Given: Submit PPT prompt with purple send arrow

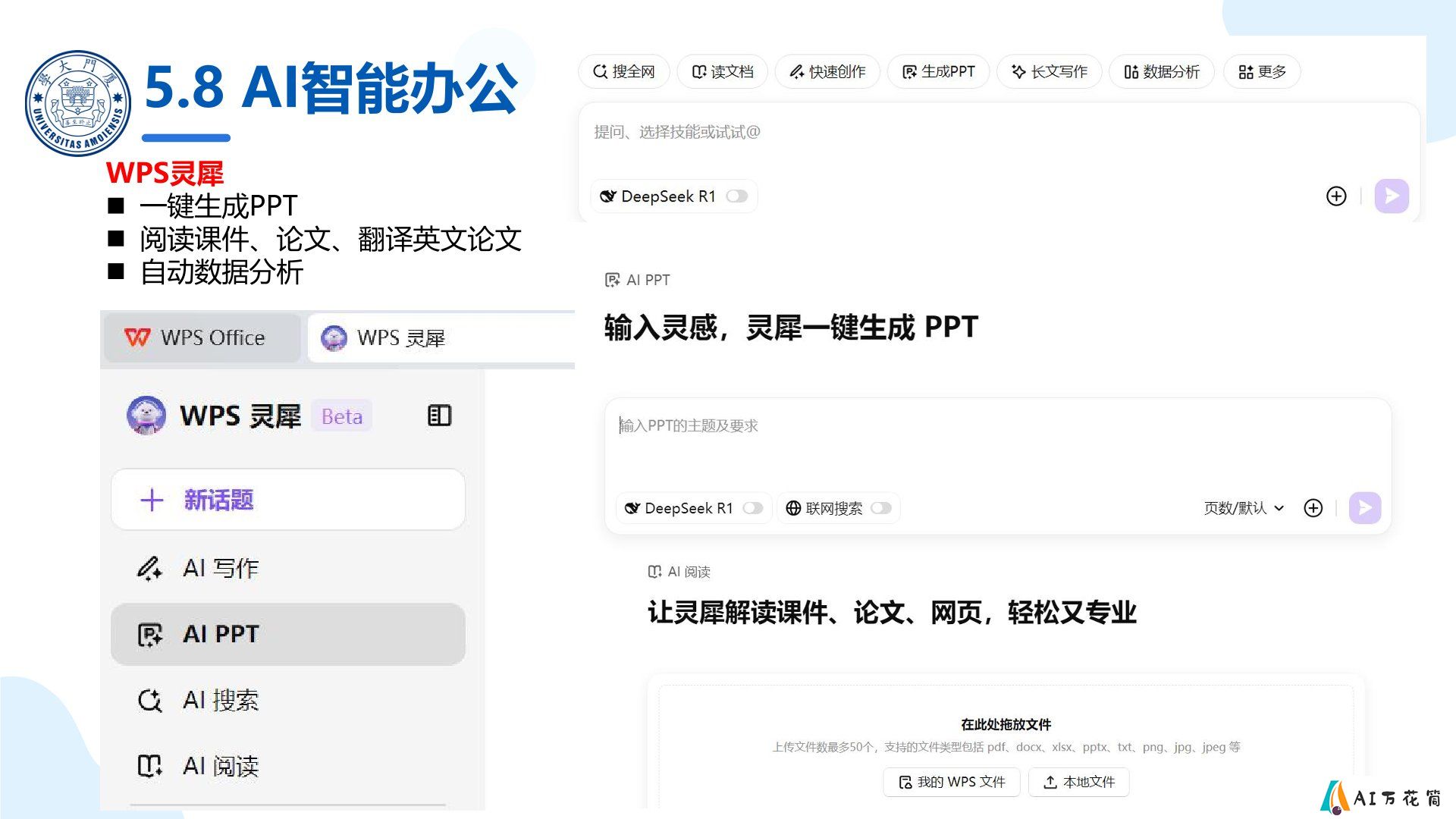Looking at the screenshot, I should (1365, 508).
